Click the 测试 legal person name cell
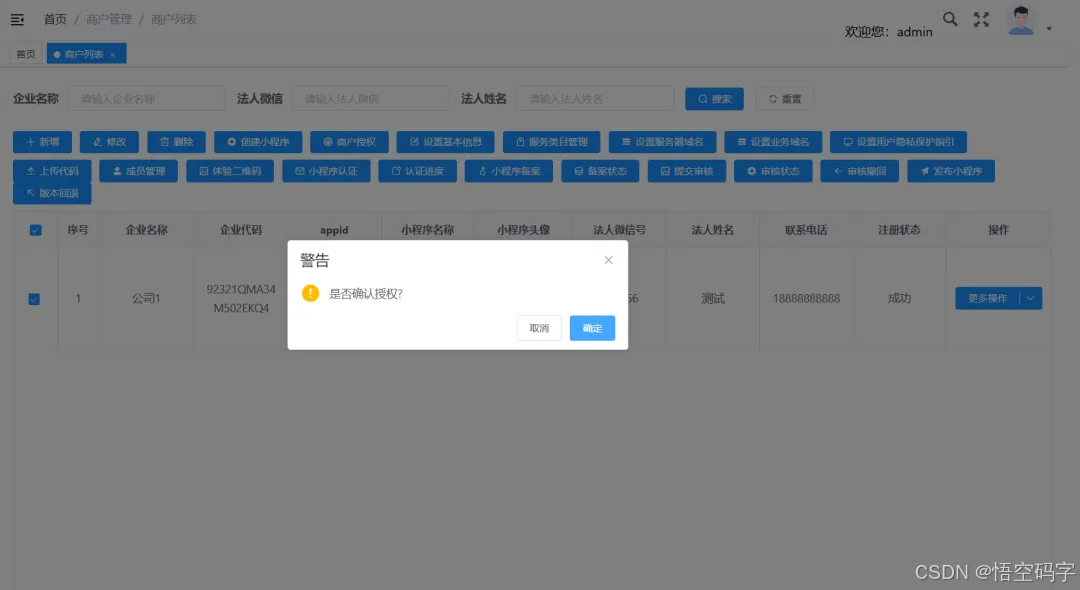This screenshot has width=1080, height=590. point(713,298)
